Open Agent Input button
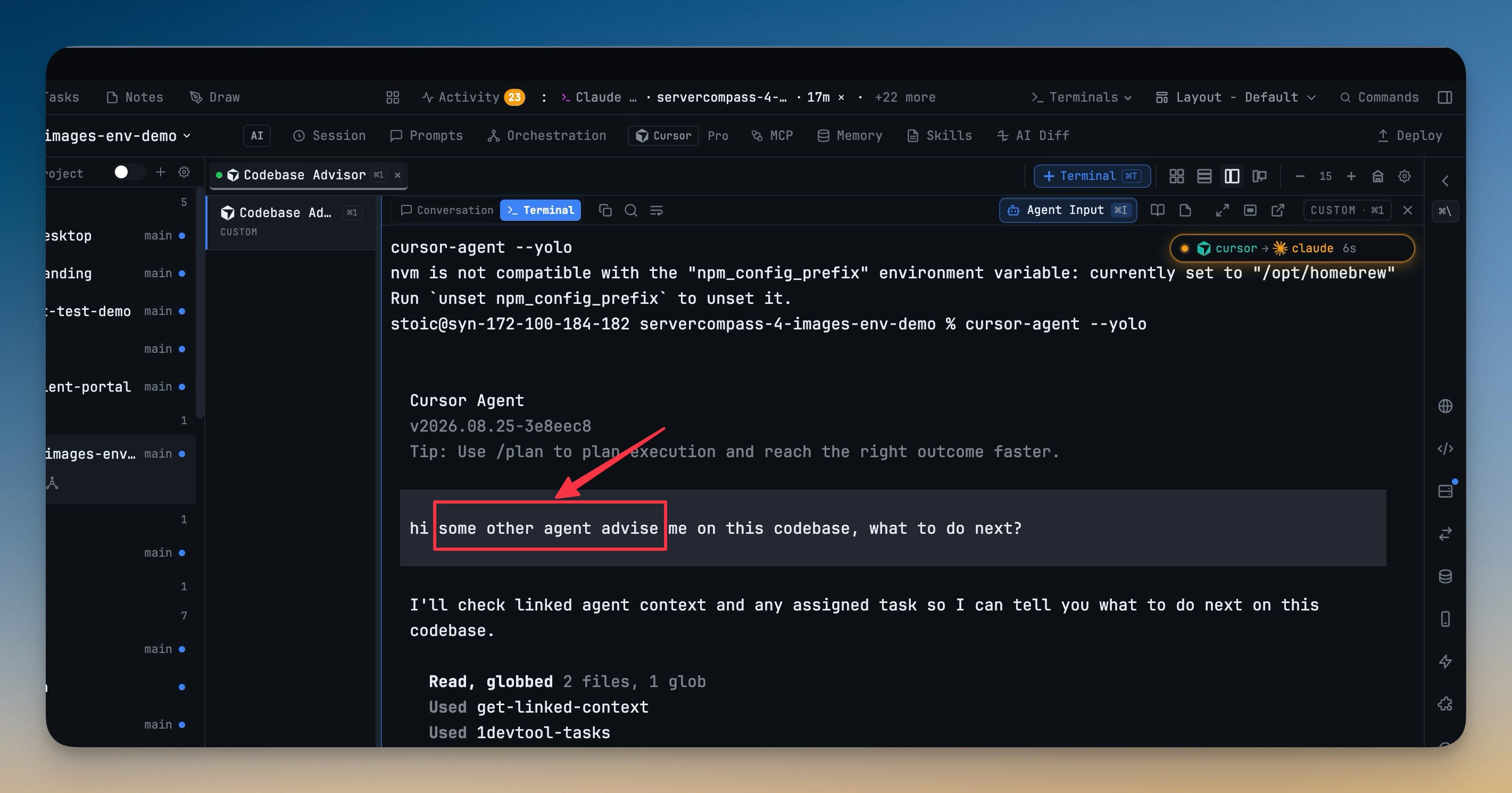This screenshot has width=1512, height=793. point(1068,210)
